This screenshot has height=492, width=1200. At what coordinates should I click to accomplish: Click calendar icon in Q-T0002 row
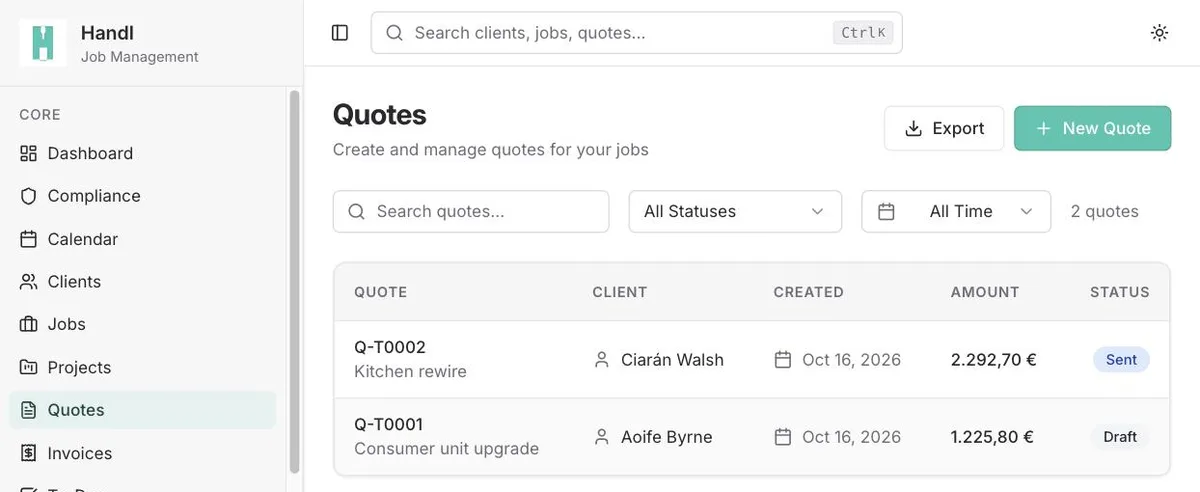(783, 359)
